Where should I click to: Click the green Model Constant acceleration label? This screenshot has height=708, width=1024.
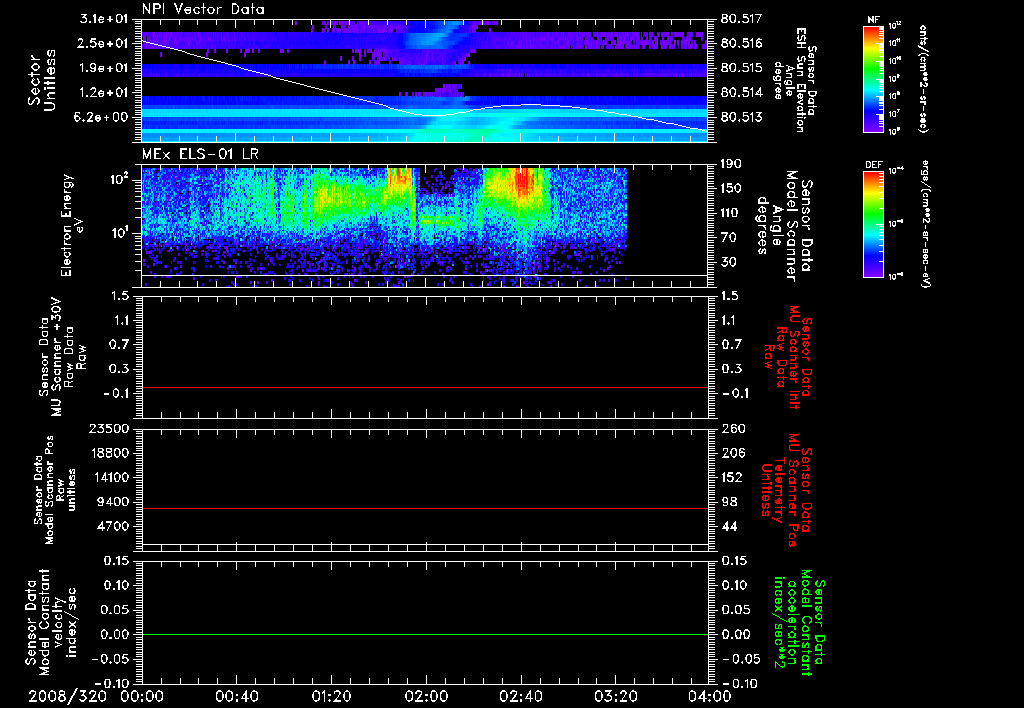click(799, 622)
